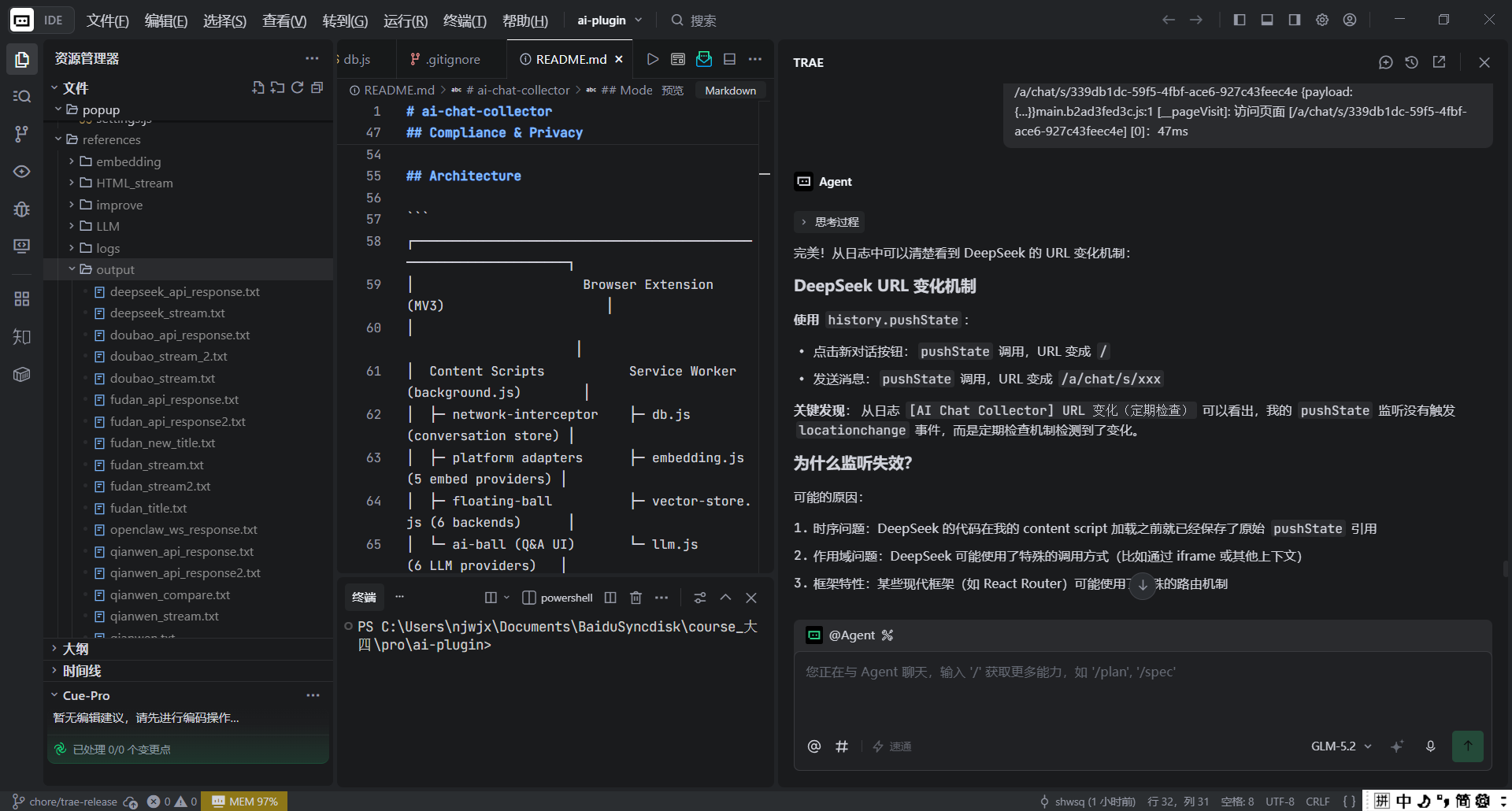Open the GLM-5.2 model dropdown
Viewport: 1512px width, 811px height.
coord(1341,746)
